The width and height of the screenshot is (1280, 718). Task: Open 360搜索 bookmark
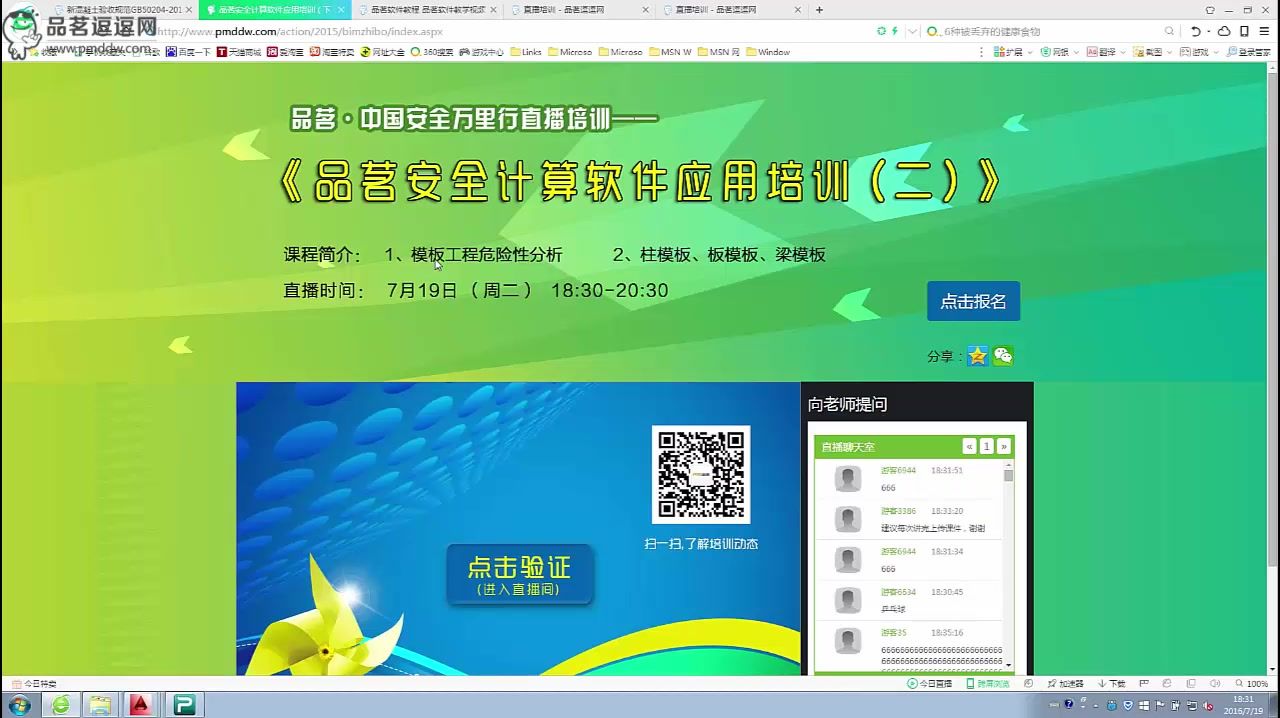coord(432,52)
